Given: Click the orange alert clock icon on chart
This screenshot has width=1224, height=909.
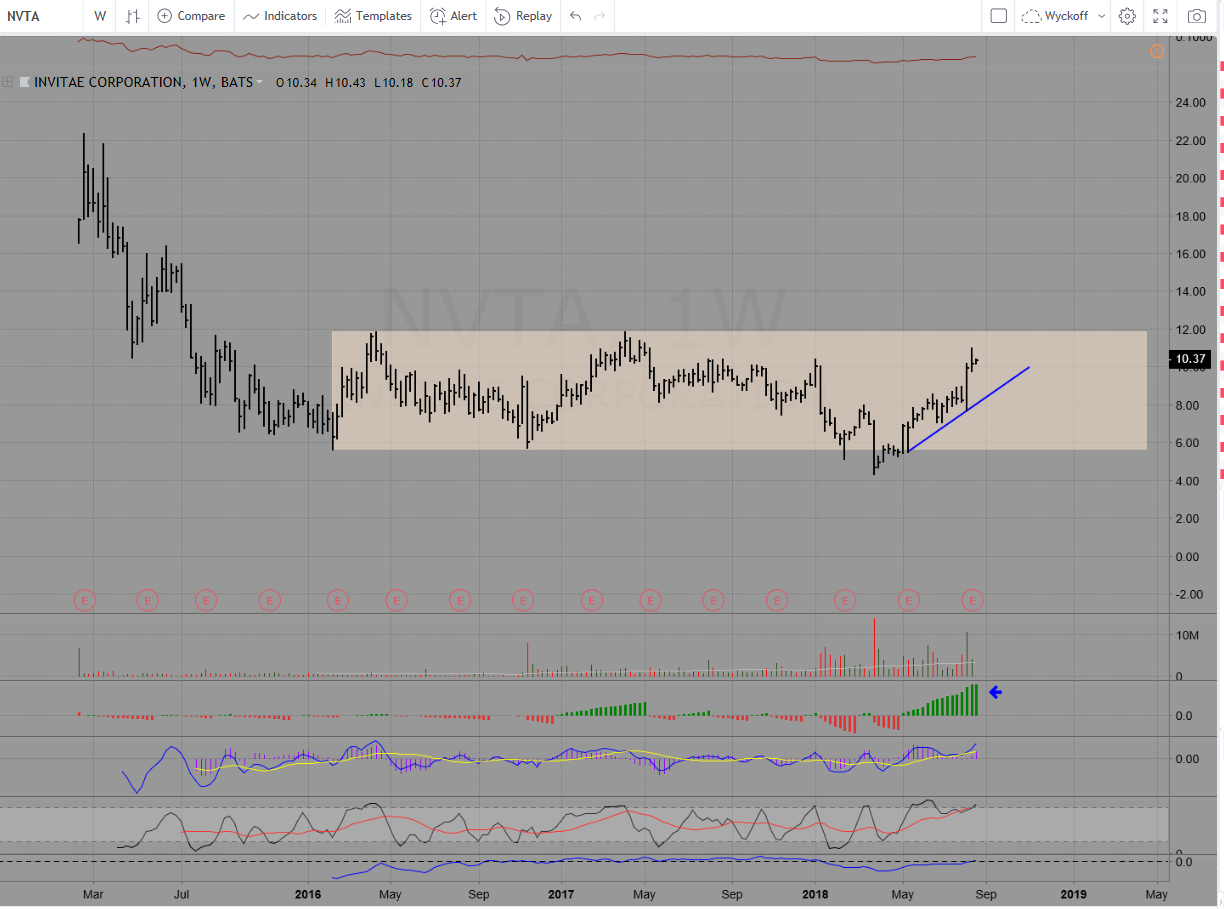Looking at the screenshot, I should click(1157, 50).
